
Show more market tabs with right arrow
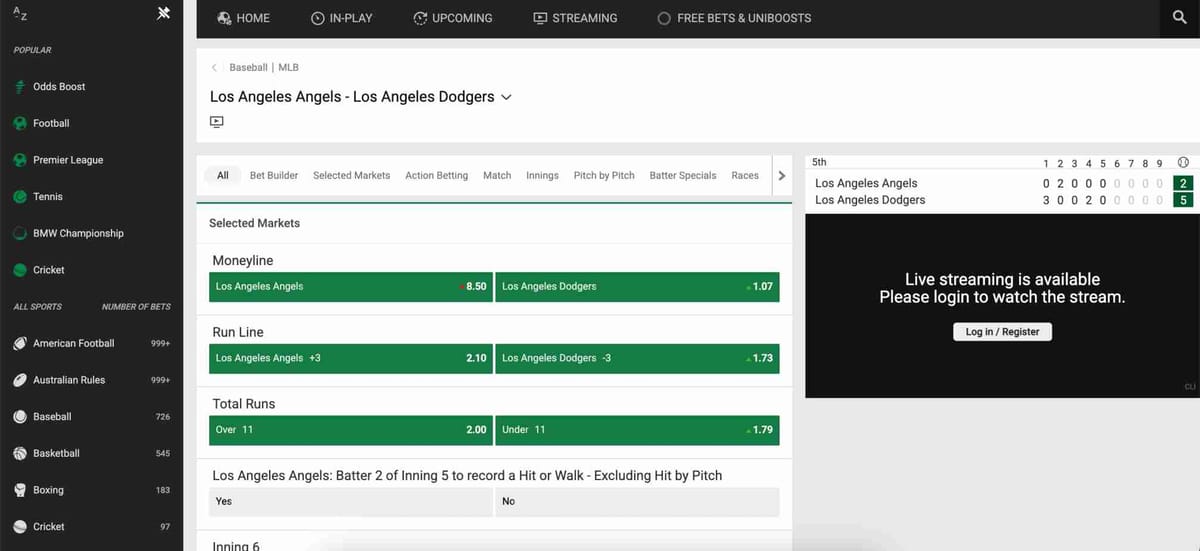click(x=782, y=176)
